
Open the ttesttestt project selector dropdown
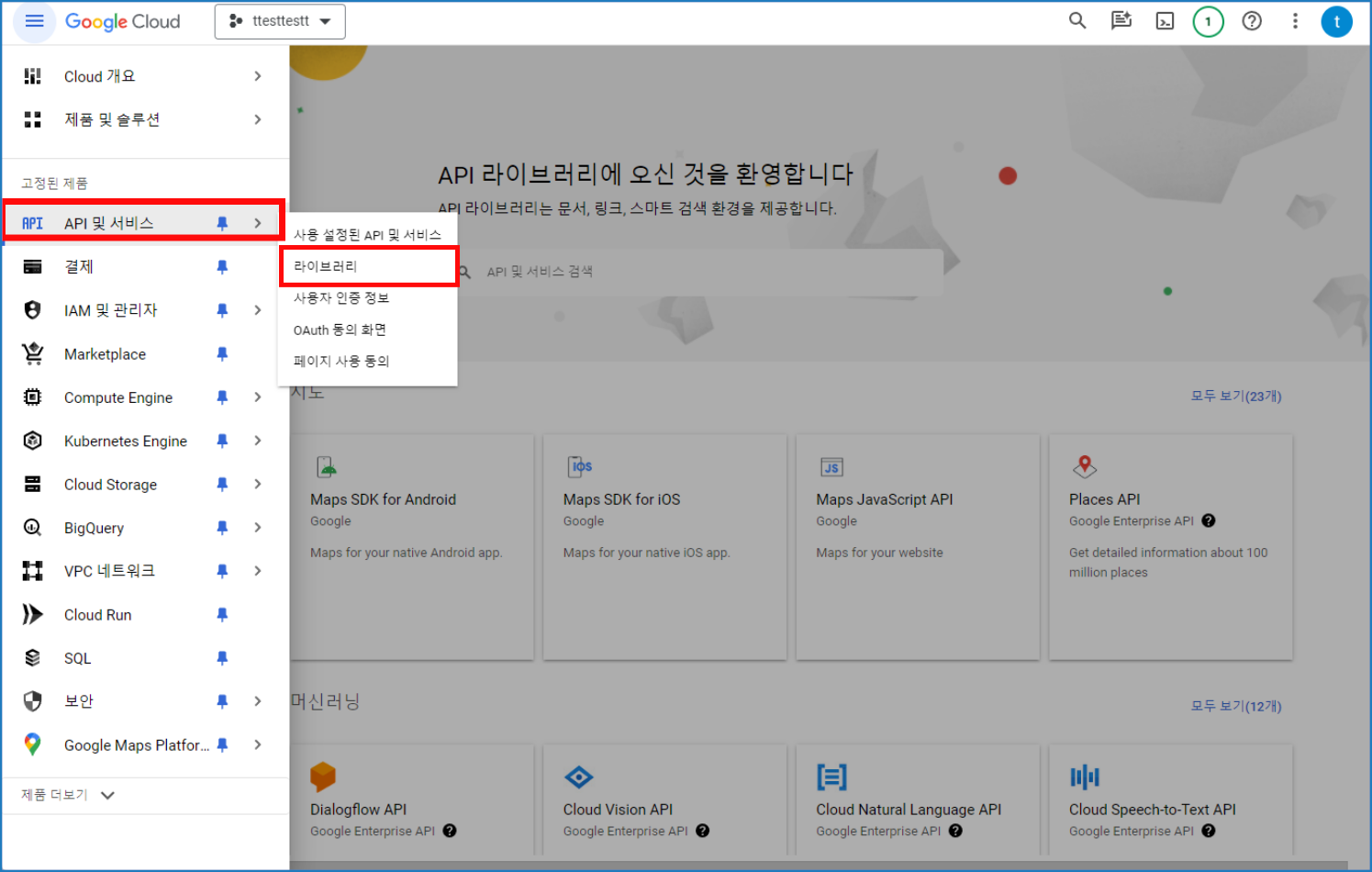click(x=280, y=21)
